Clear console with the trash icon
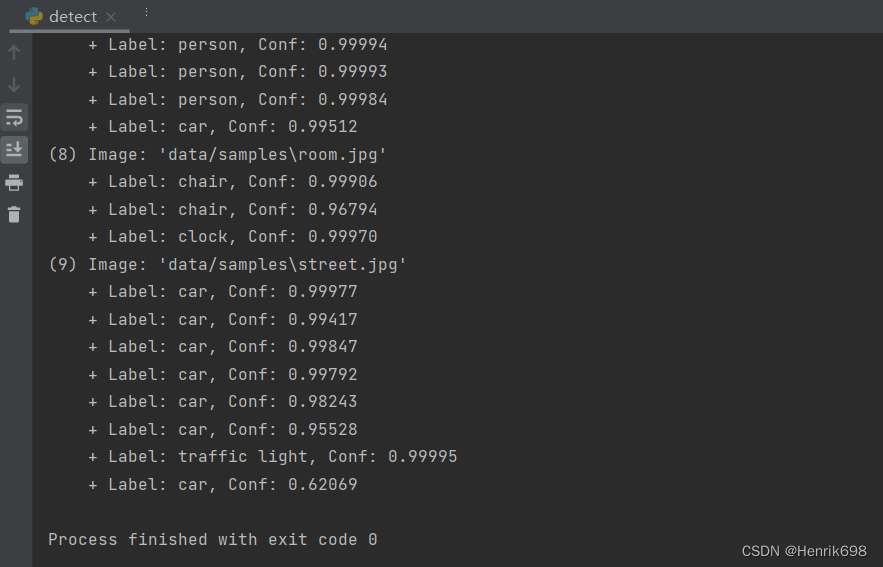Image resolution: width=883 pixels, height=567 pixels. pyautogui.click(x=14, y=215)
